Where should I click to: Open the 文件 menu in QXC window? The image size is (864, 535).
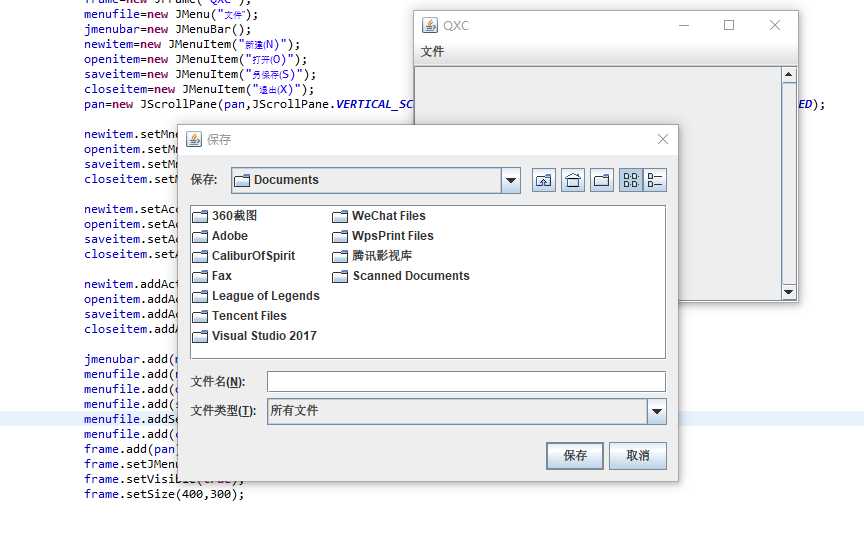click(x=432, y=52)
